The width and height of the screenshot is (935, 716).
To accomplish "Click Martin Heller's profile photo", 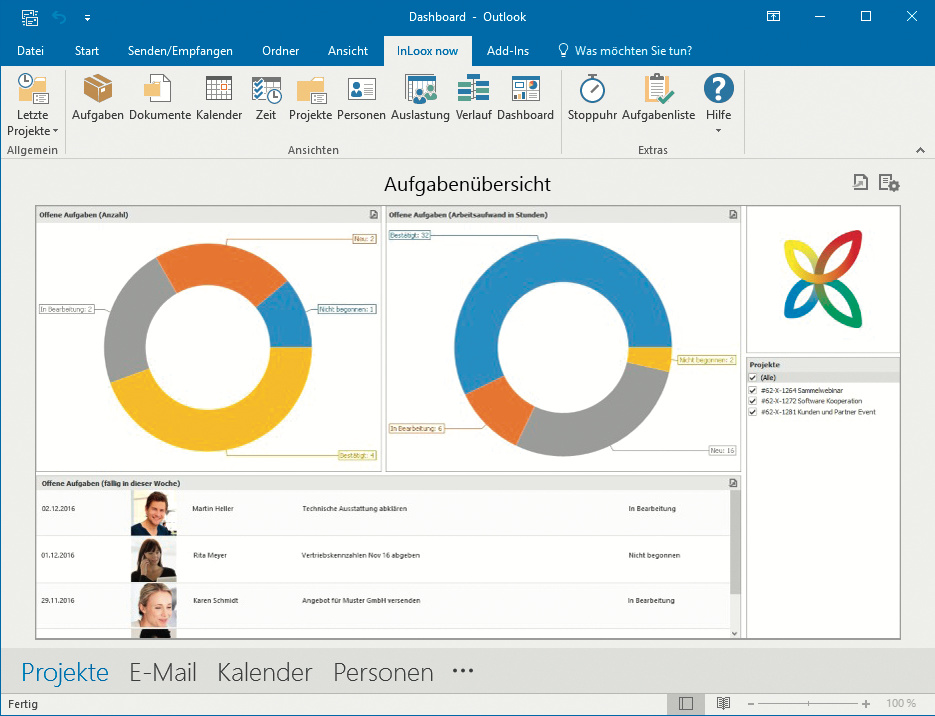I will (x=154, y=512).
